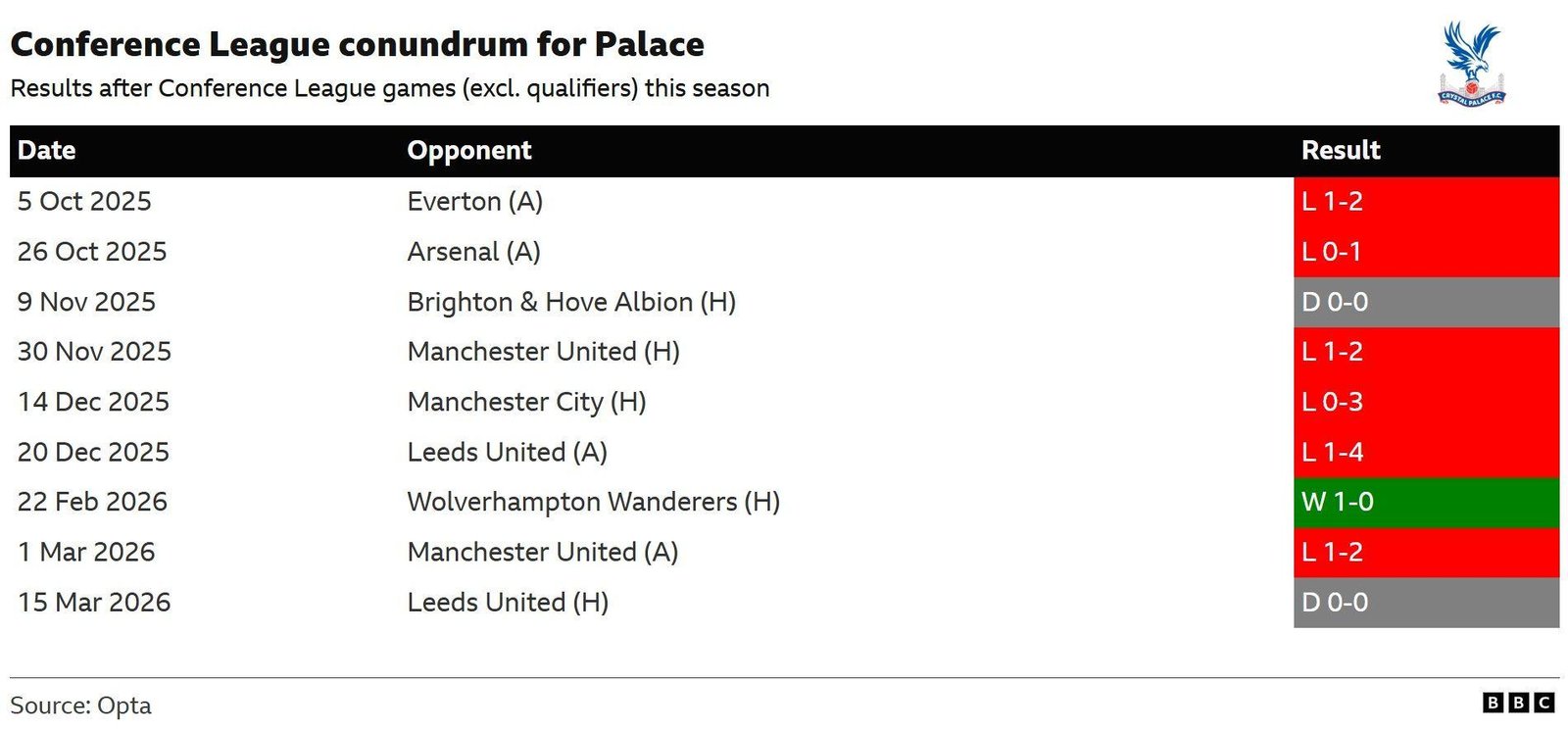Click the Everton (A) opponent cell
The width and height of the screenshot is (1568, 731).
pos(474,202)
